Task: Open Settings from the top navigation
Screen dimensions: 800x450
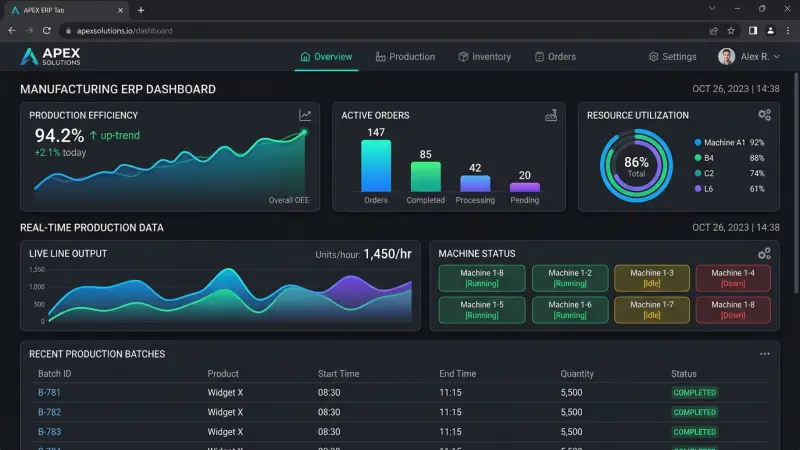Action: point(672,57)
